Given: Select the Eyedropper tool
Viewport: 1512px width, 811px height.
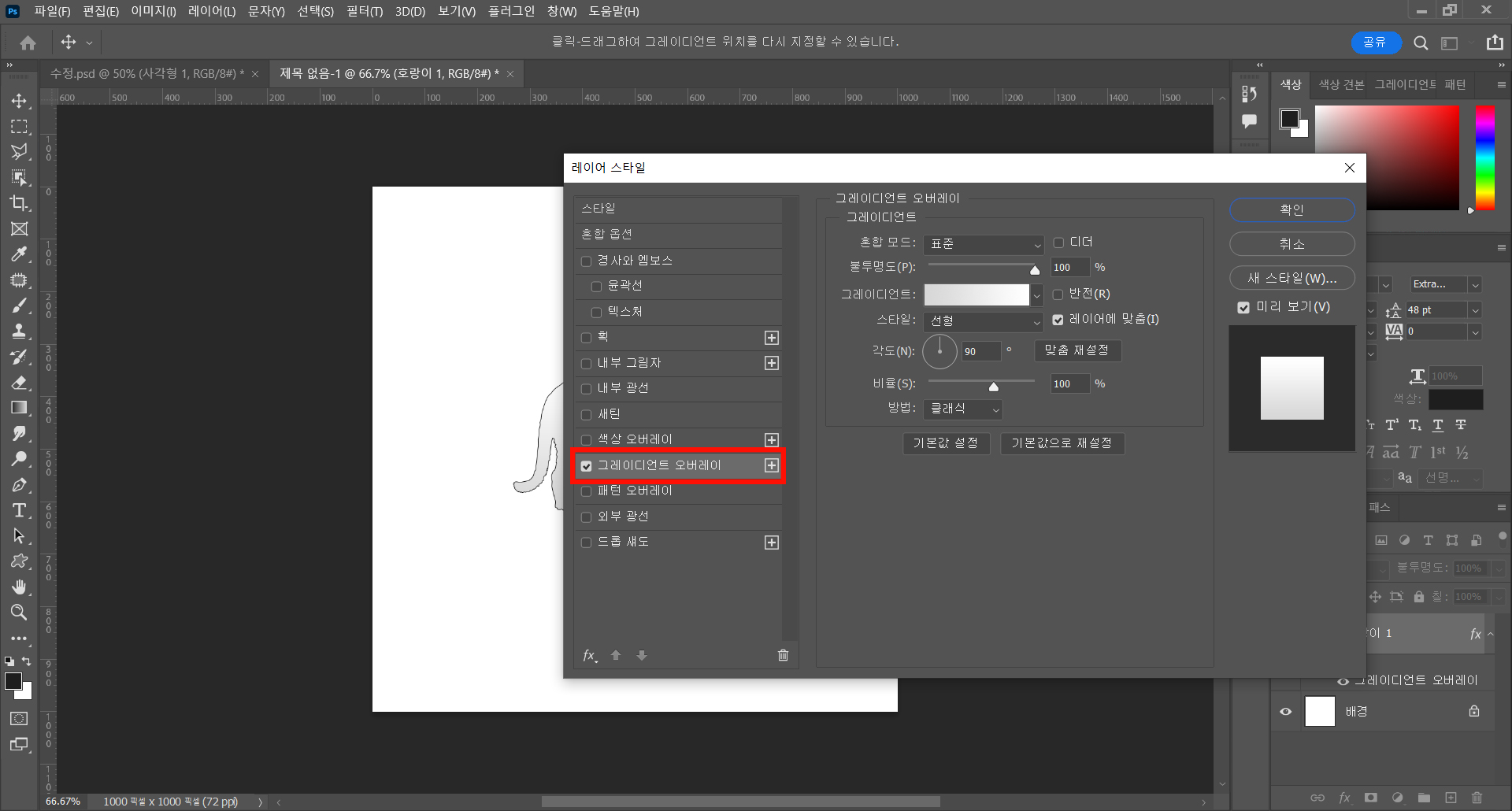Looking at the screenshot, I should [20, 254].
